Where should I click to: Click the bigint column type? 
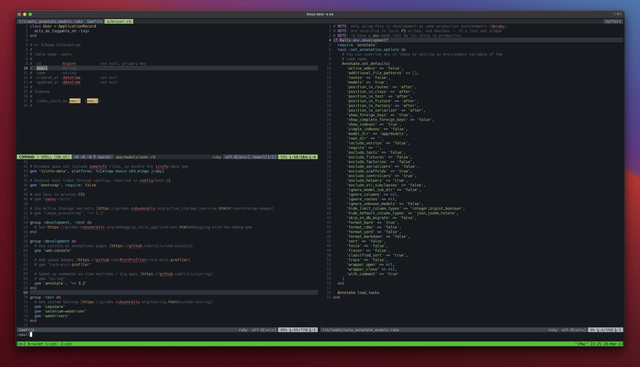coord(69,63)
